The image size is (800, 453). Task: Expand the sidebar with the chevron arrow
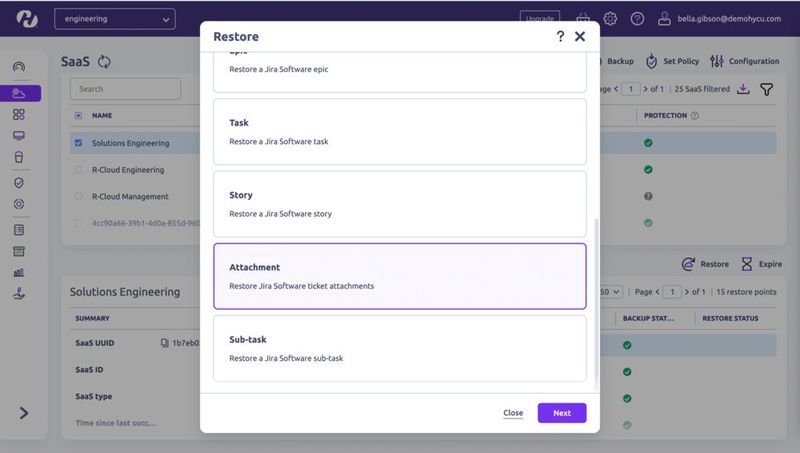tap(24, 413)
